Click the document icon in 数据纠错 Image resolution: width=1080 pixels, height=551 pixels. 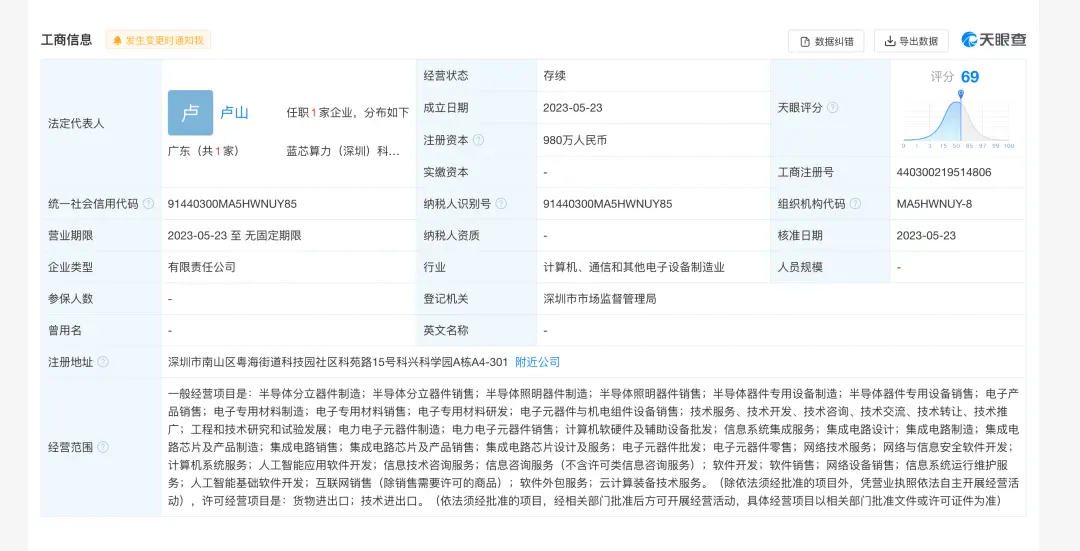[804, 42]
